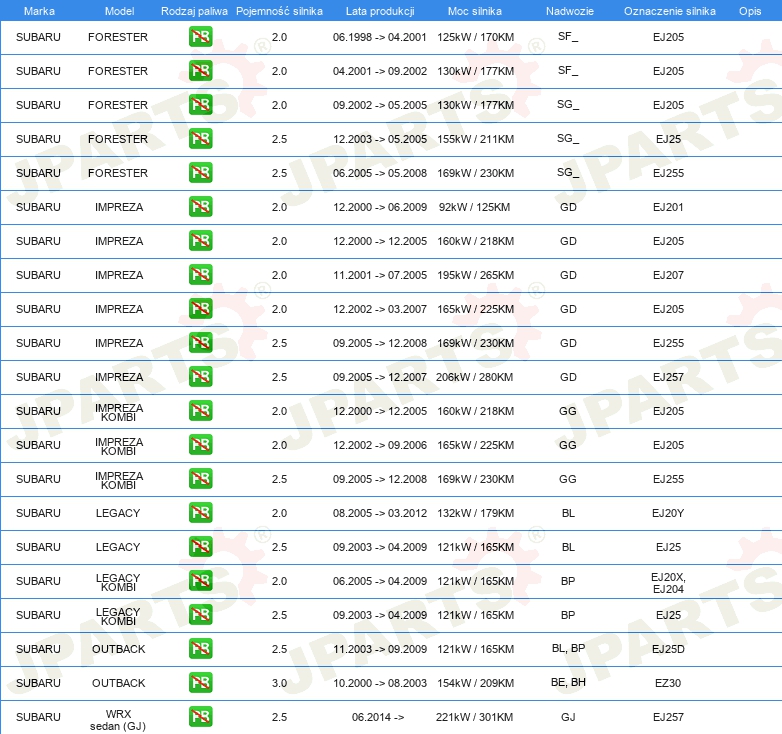Click fuel icon in Impreza 12.2000->12.2005 GD row
This screenshot has height=734, width=782.
click(x=200, y=241)
